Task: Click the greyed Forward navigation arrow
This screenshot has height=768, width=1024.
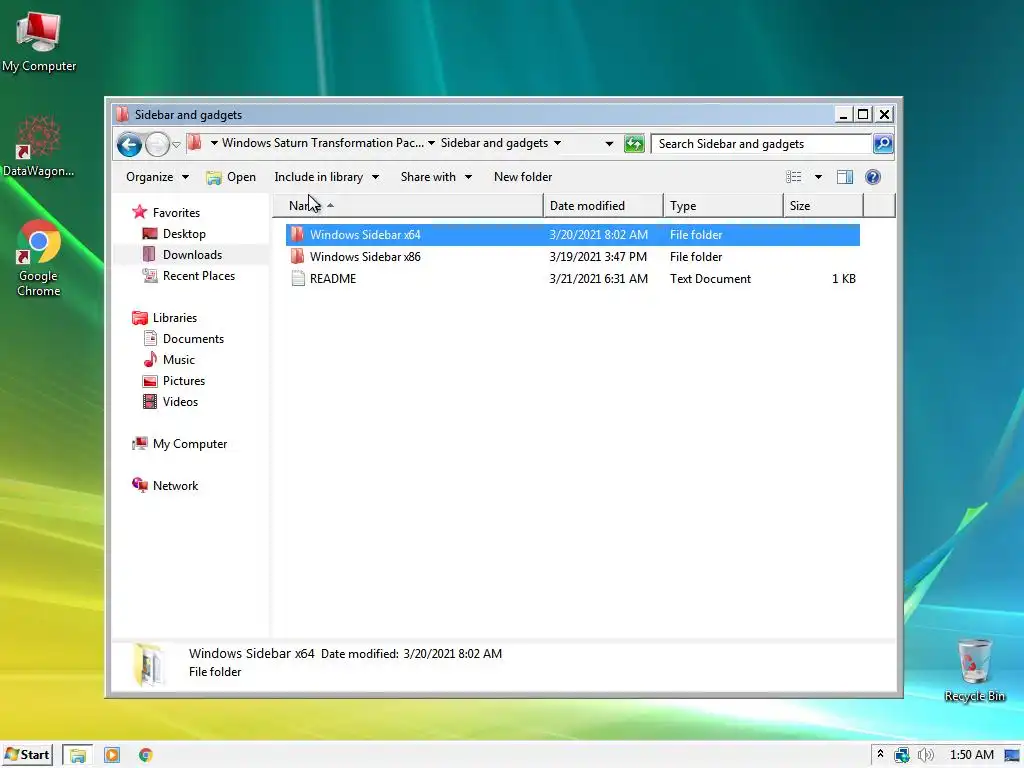Action: click(x=157, y=144)
